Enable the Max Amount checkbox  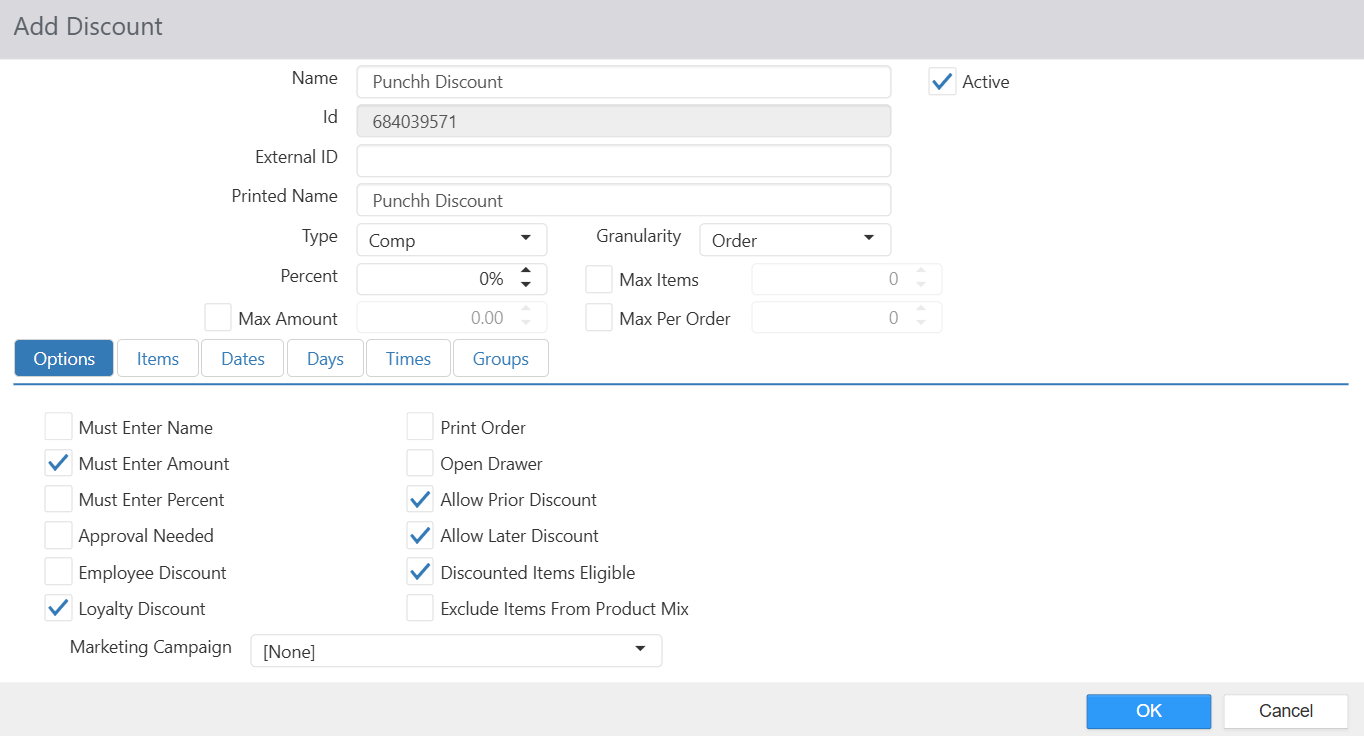point(218,318)
